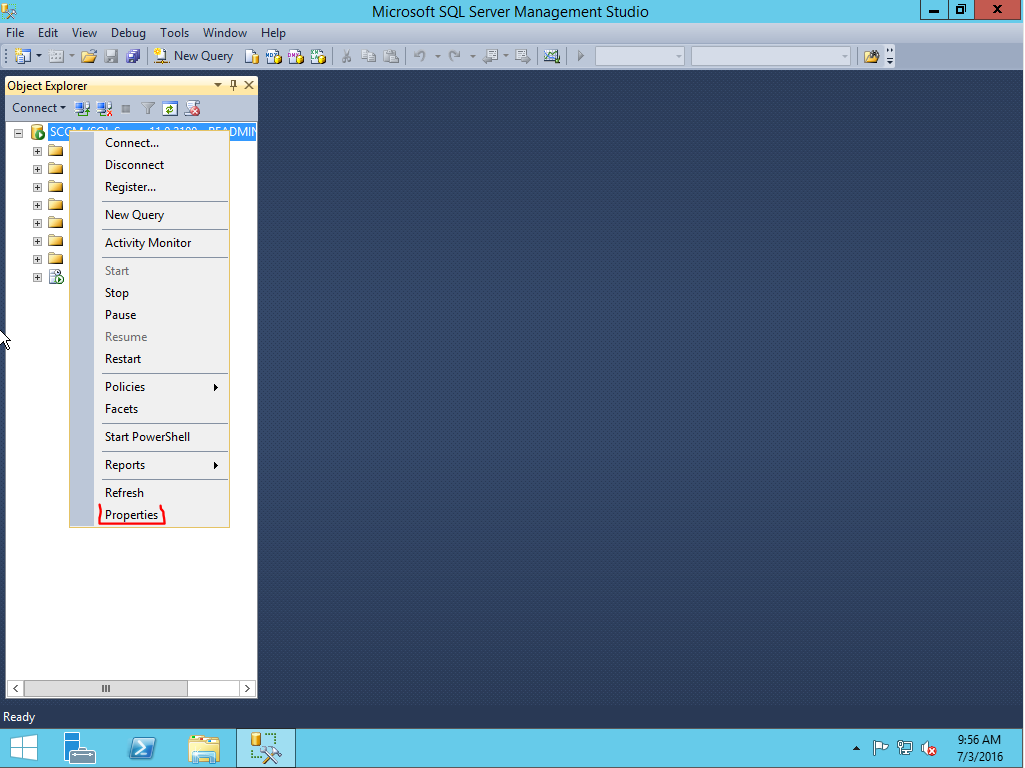Open the File menu

point(15,33)
